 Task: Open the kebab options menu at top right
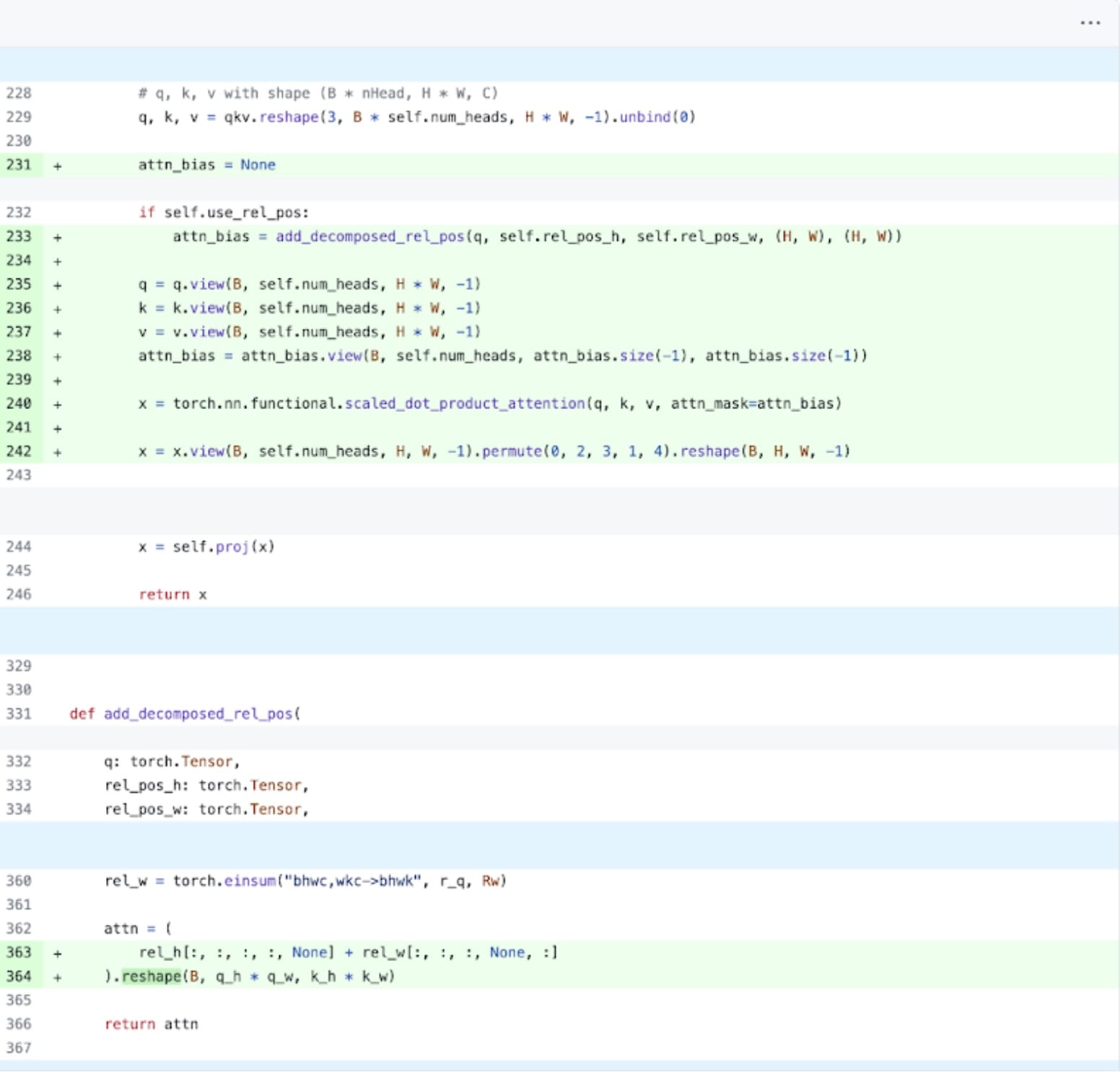pyautogui.click(x=1088, y=22)
